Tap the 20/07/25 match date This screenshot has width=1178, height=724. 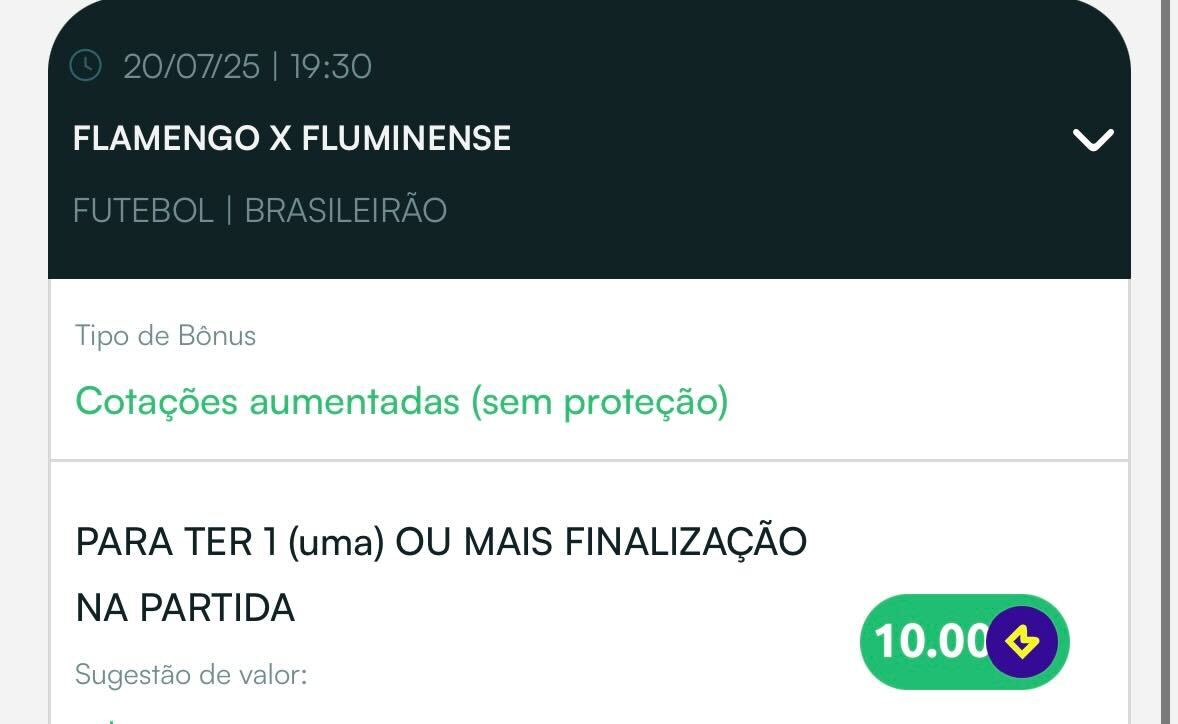click(x=191, y=67)
